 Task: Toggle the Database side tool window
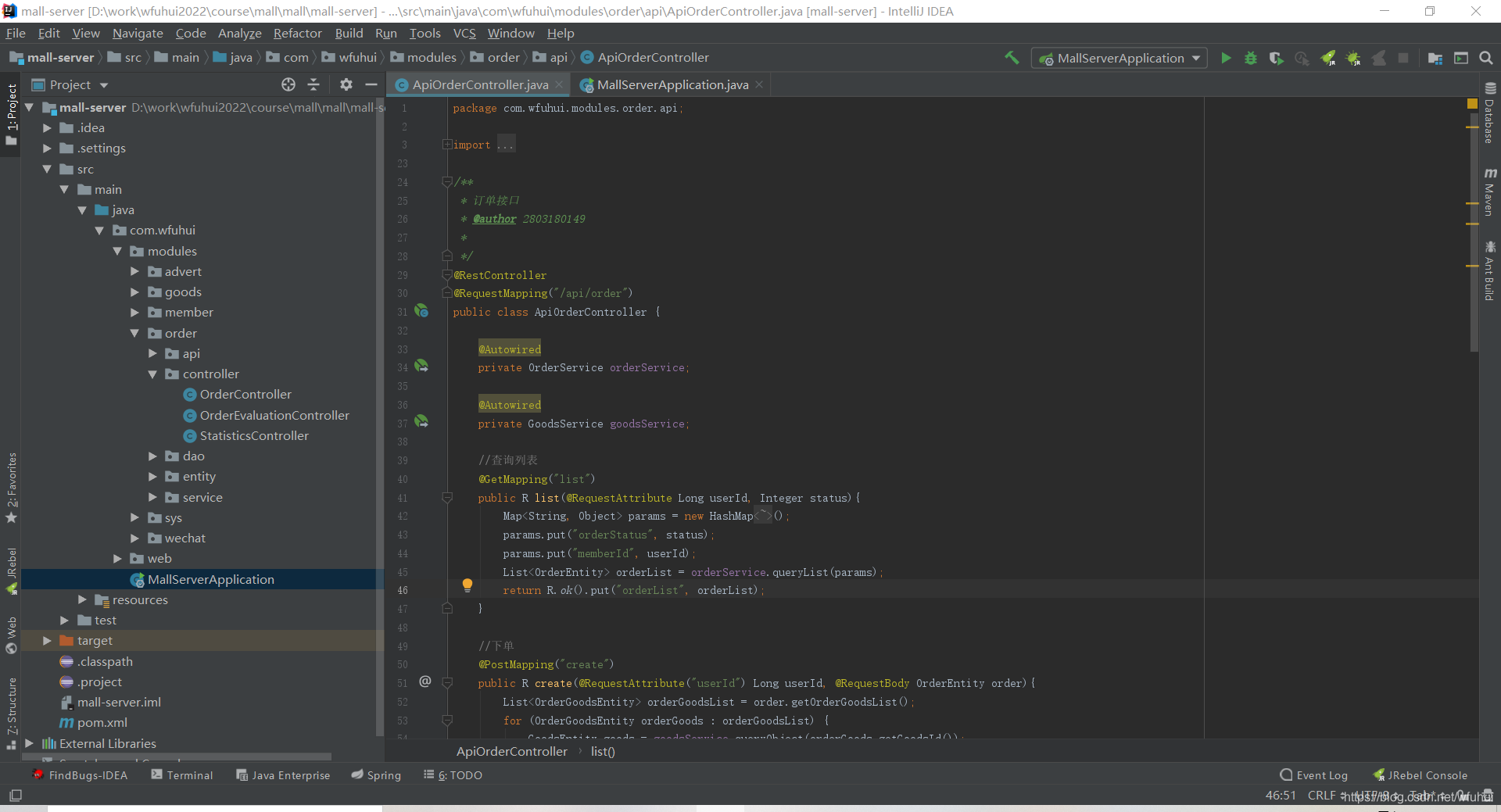point(1490,113)
